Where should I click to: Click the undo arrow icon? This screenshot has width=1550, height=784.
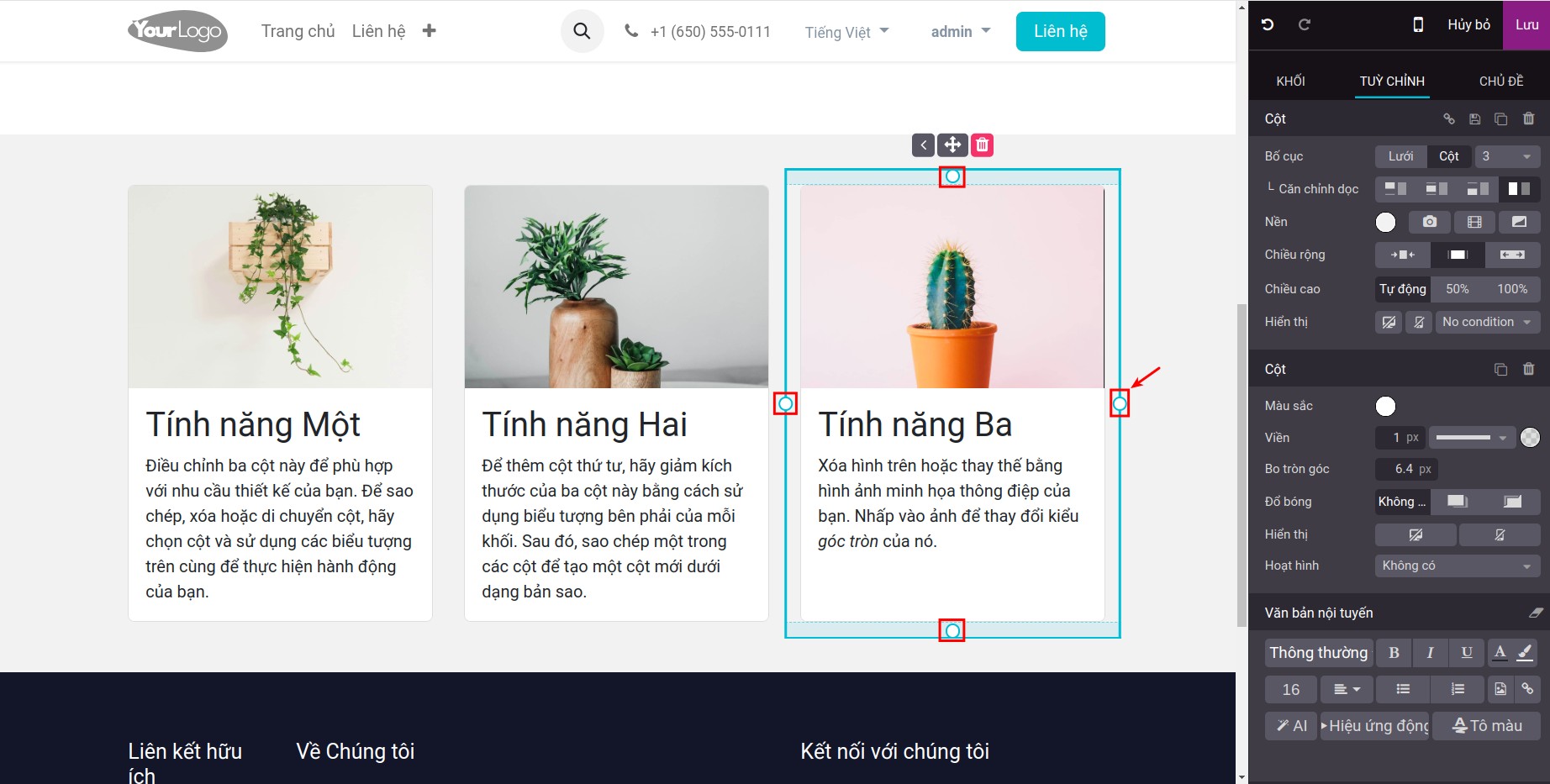[x=1268, y=24]
